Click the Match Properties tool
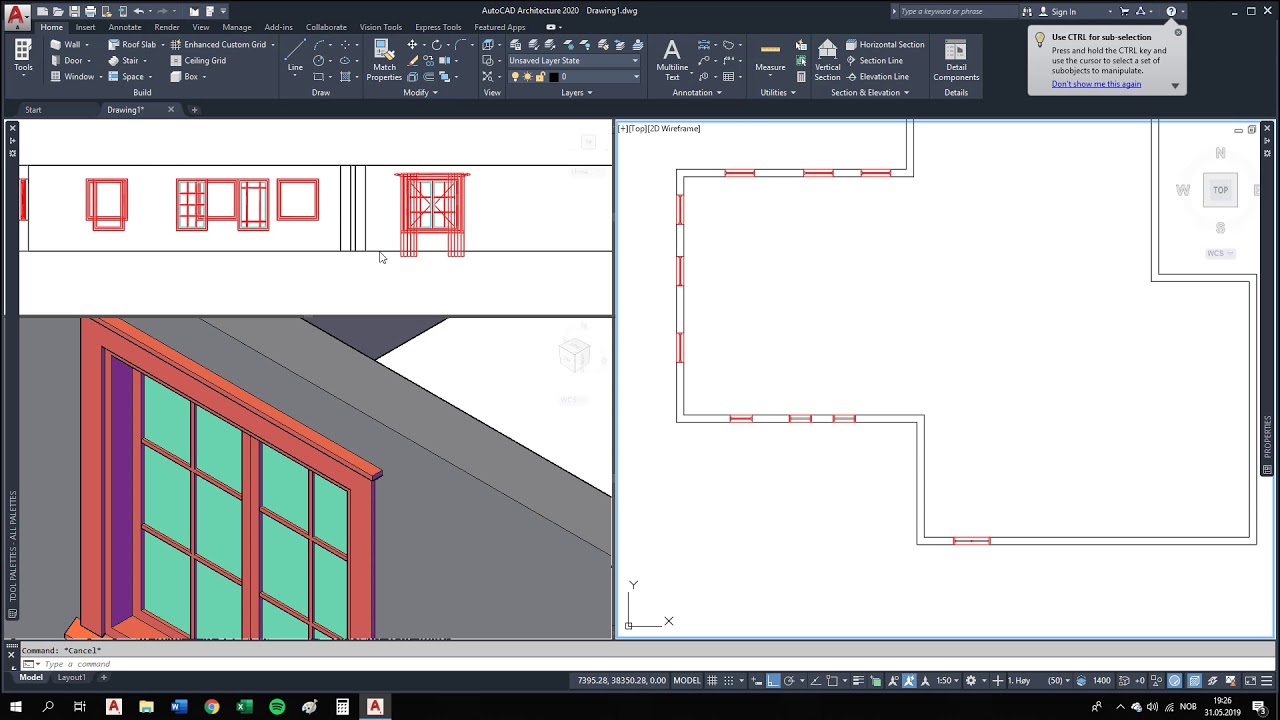The image size is (1280, 720). click(x=384, y=60)
